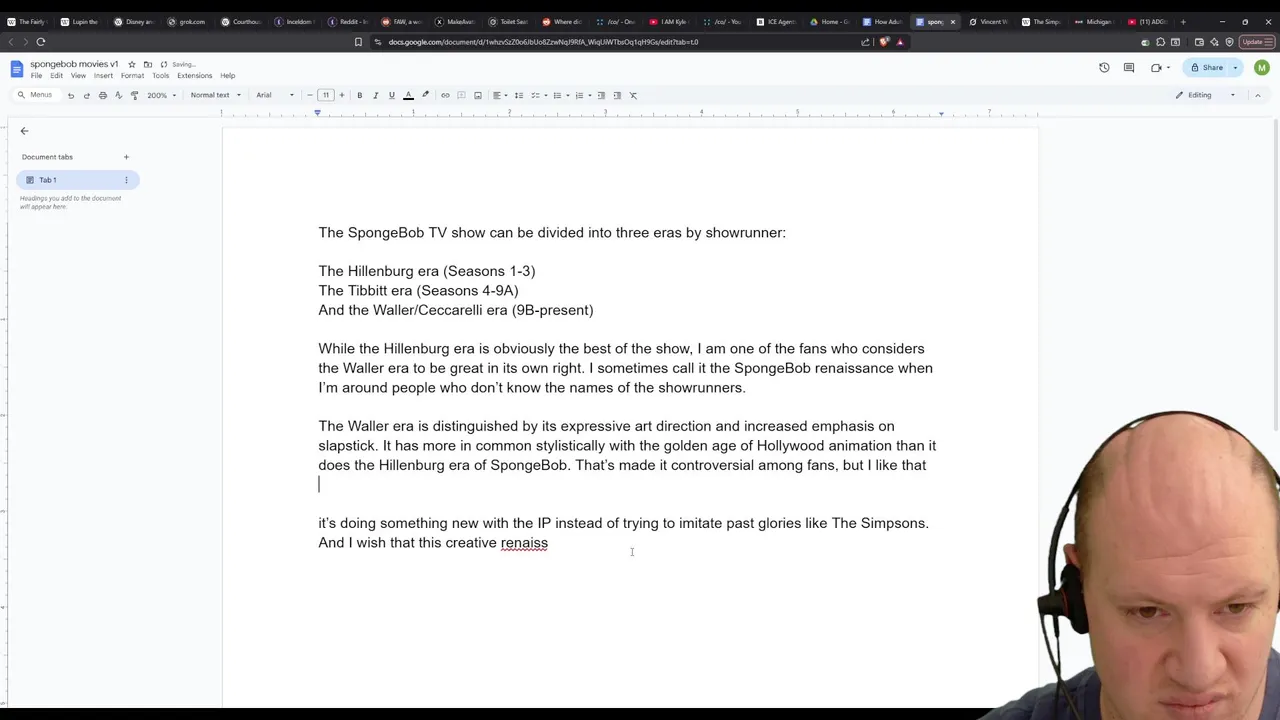Image resolution: width=1280 pixels, height=720 pixels.
Task: Click the decrease indent icon
Action: click(601, 95)
